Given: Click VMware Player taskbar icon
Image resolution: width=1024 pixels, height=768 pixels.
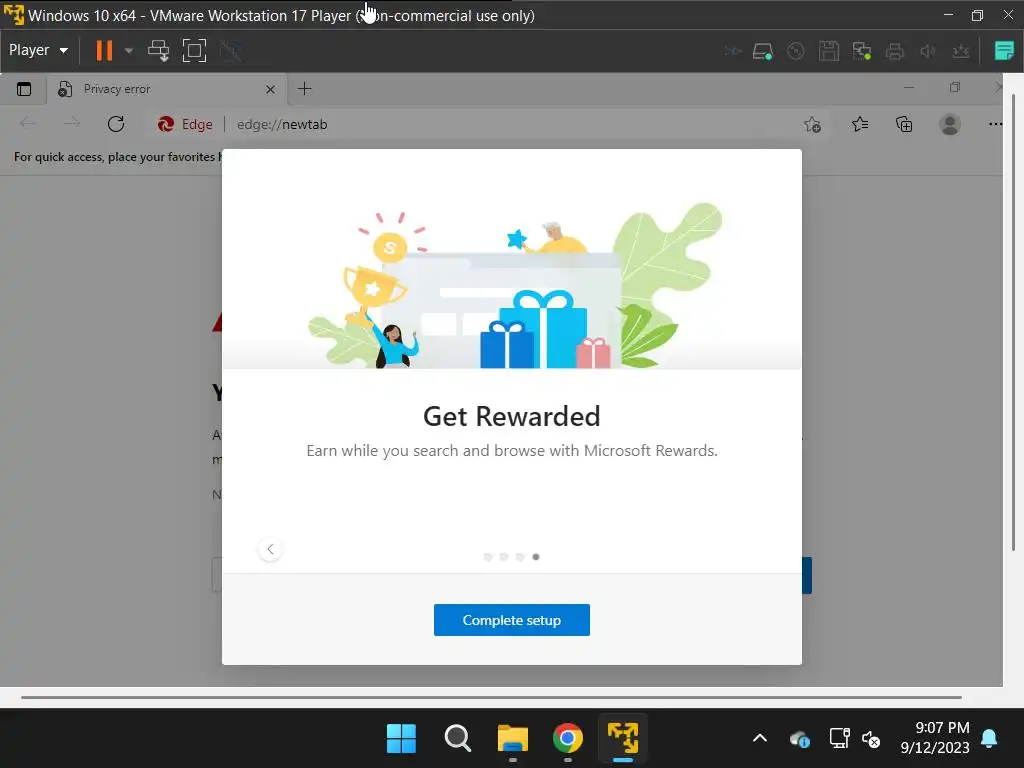Looking at the screenshot, I should 623,738.
